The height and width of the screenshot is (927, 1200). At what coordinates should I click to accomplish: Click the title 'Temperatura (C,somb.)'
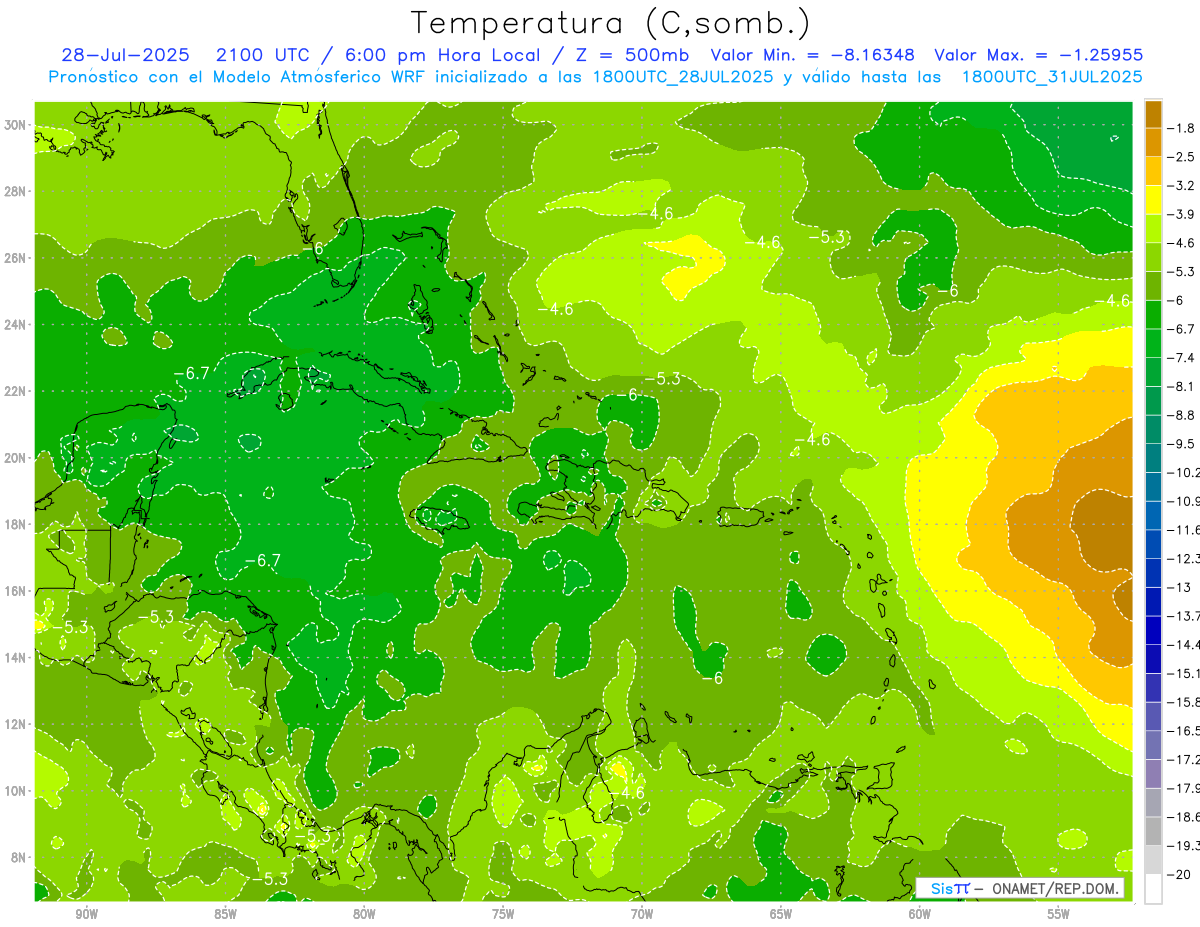(610, 23)
